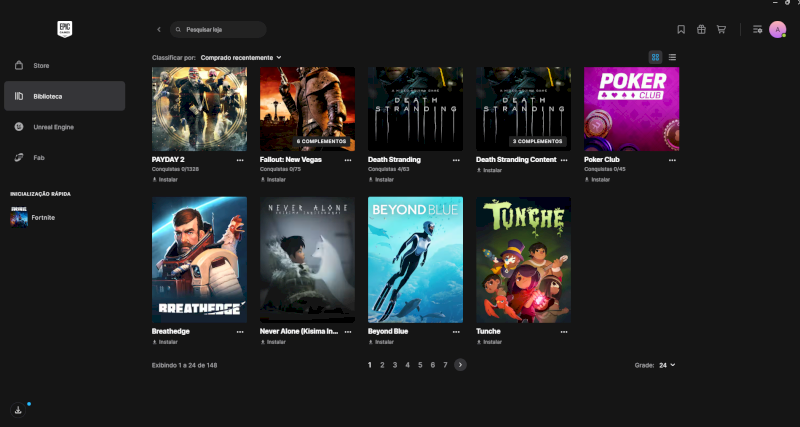800x427 pixels.
Task: Click the Poker Club cover art
Action: tap(632, 109)
